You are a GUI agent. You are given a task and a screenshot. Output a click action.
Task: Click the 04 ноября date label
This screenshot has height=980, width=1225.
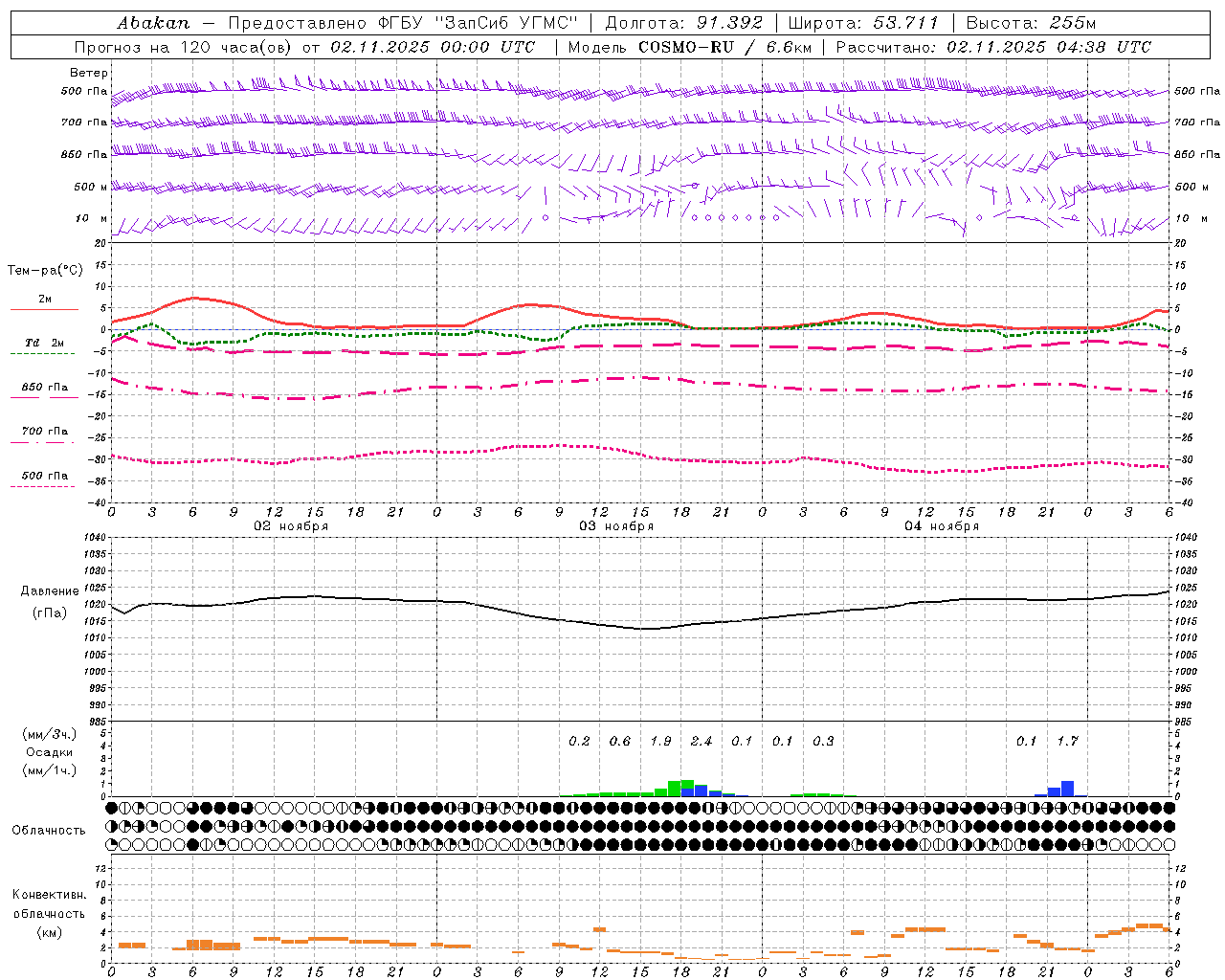[942, 526]
